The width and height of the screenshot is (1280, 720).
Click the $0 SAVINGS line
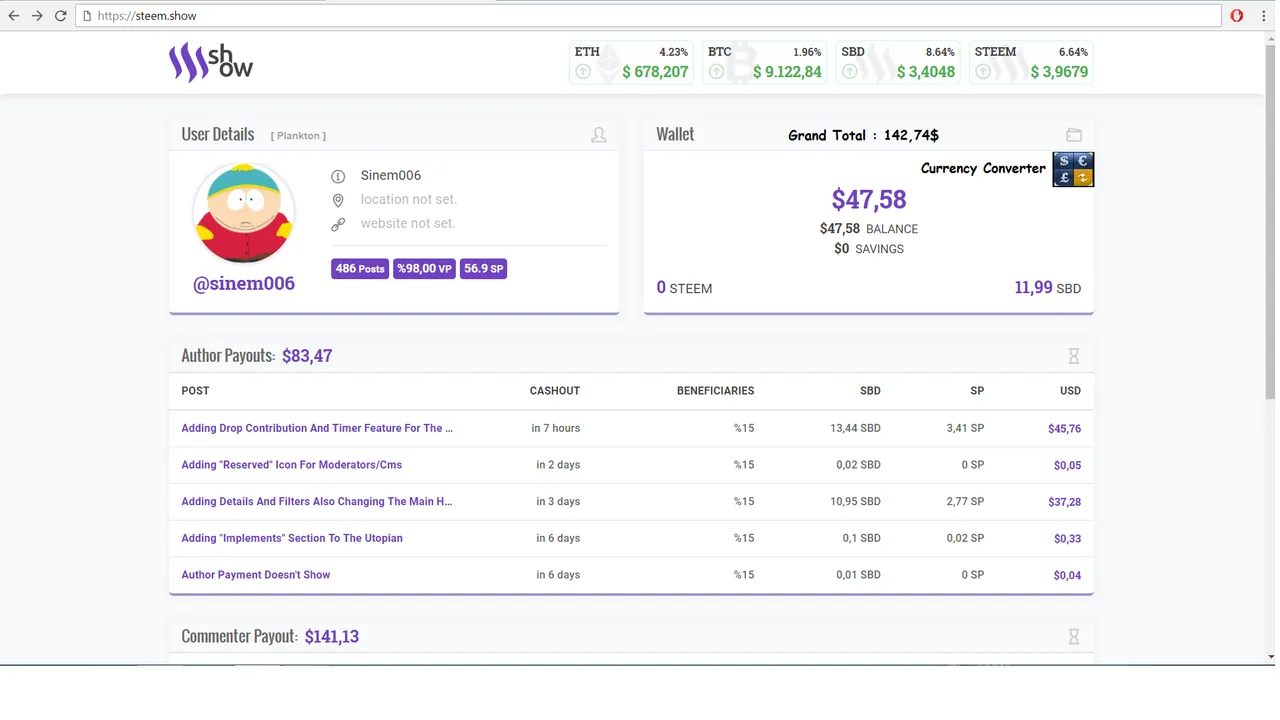(x=869, y=249)
